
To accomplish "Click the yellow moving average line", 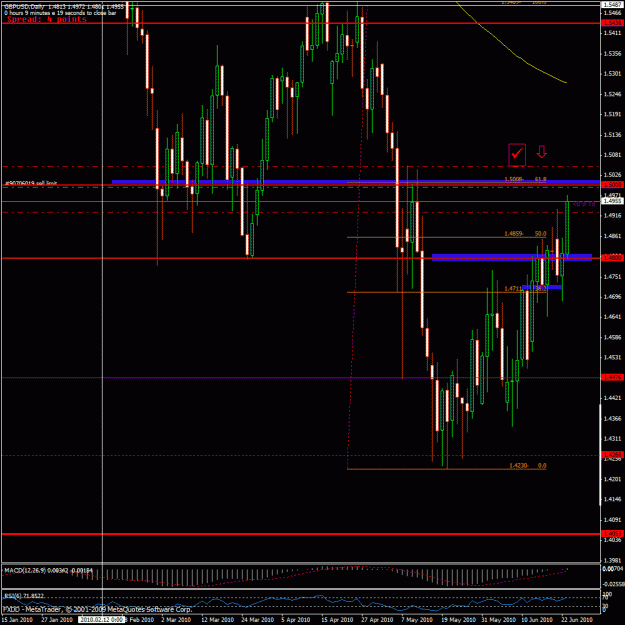I will pyautogui.click(x=514, y=53).
